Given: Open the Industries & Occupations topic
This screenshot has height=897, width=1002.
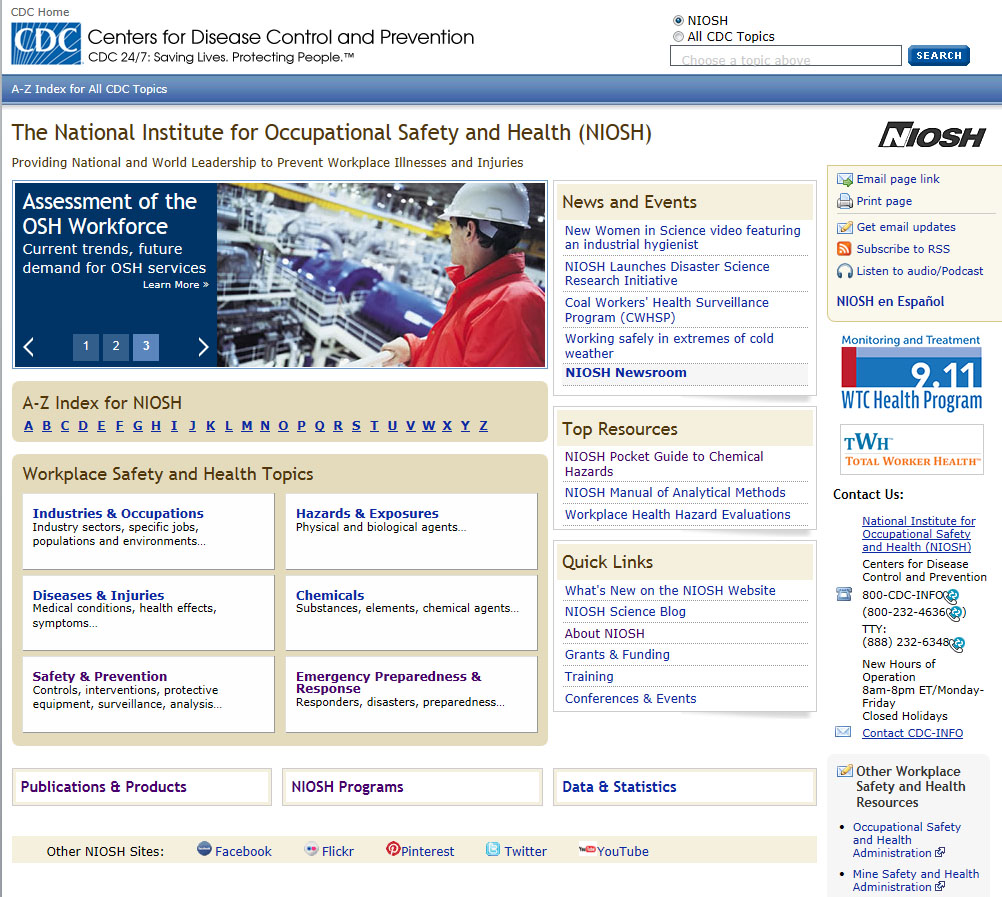Looking at the screenshot, I should 118,513.
